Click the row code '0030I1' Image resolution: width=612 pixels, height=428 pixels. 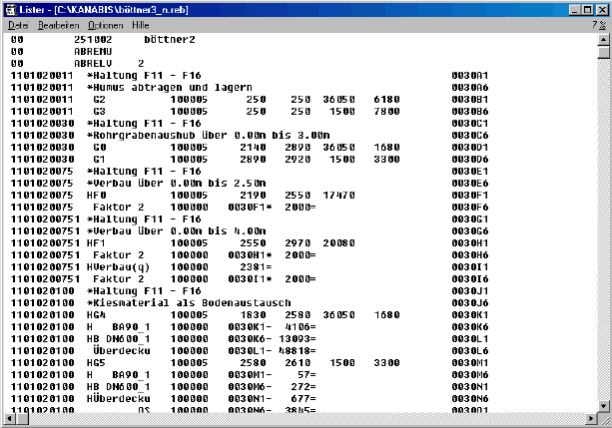tap(470, 267)
